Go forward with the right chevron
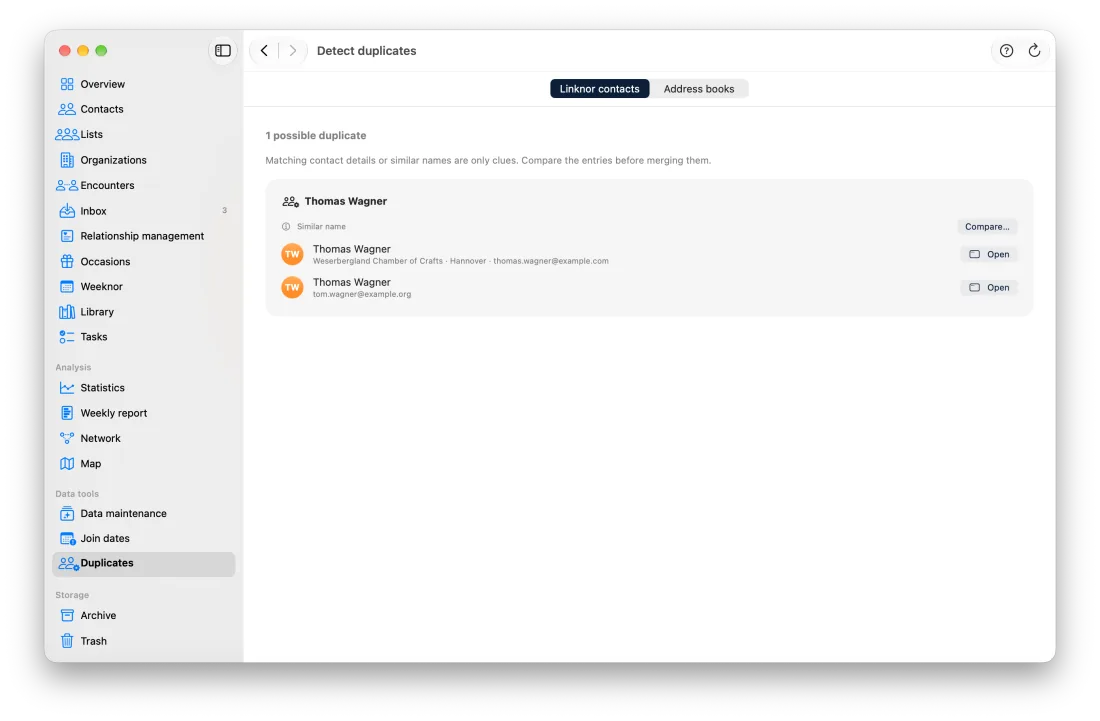 click(x=293, y=50)
